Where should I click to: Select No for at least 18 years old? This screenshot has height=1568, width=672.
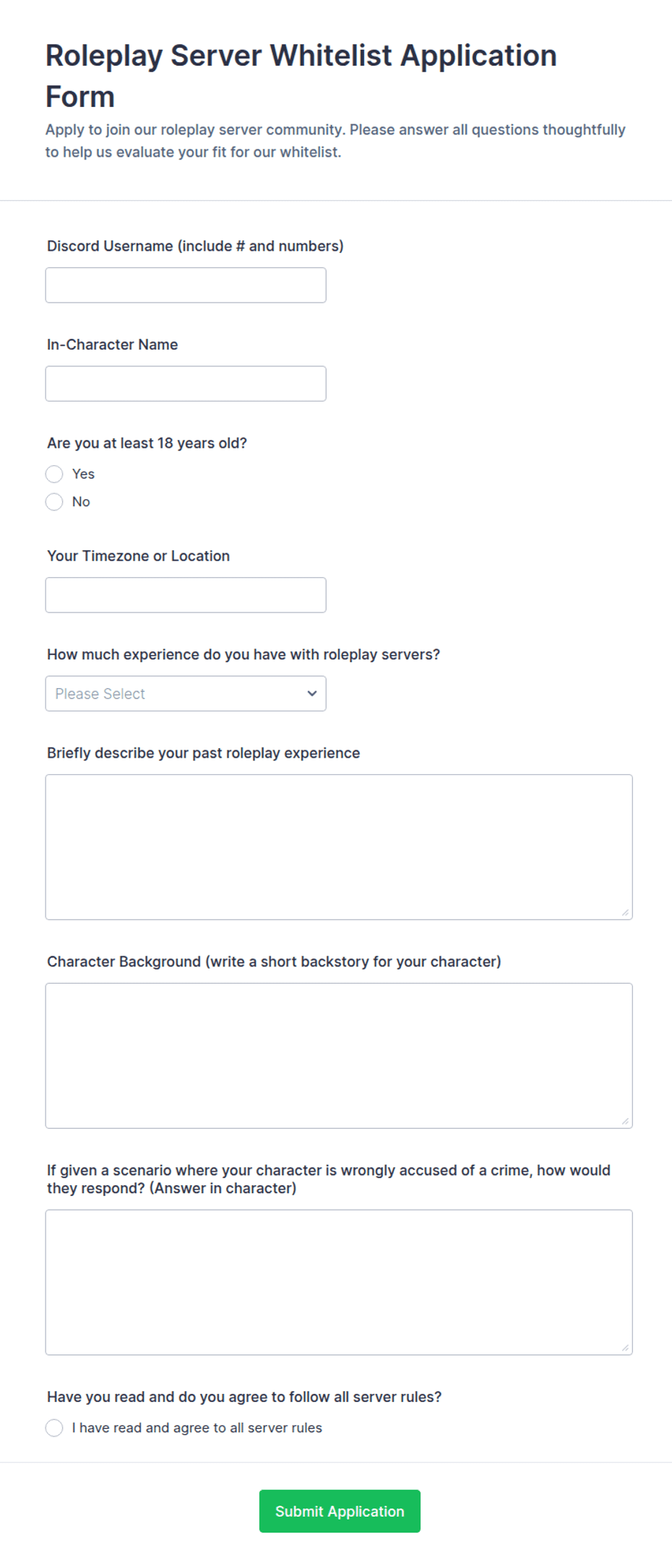[x=54, y=502]
